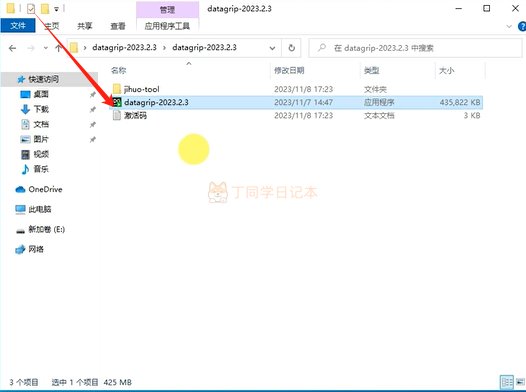Click the 激活码 text file icon
526x392 pixels.
(x=117, y=115)
